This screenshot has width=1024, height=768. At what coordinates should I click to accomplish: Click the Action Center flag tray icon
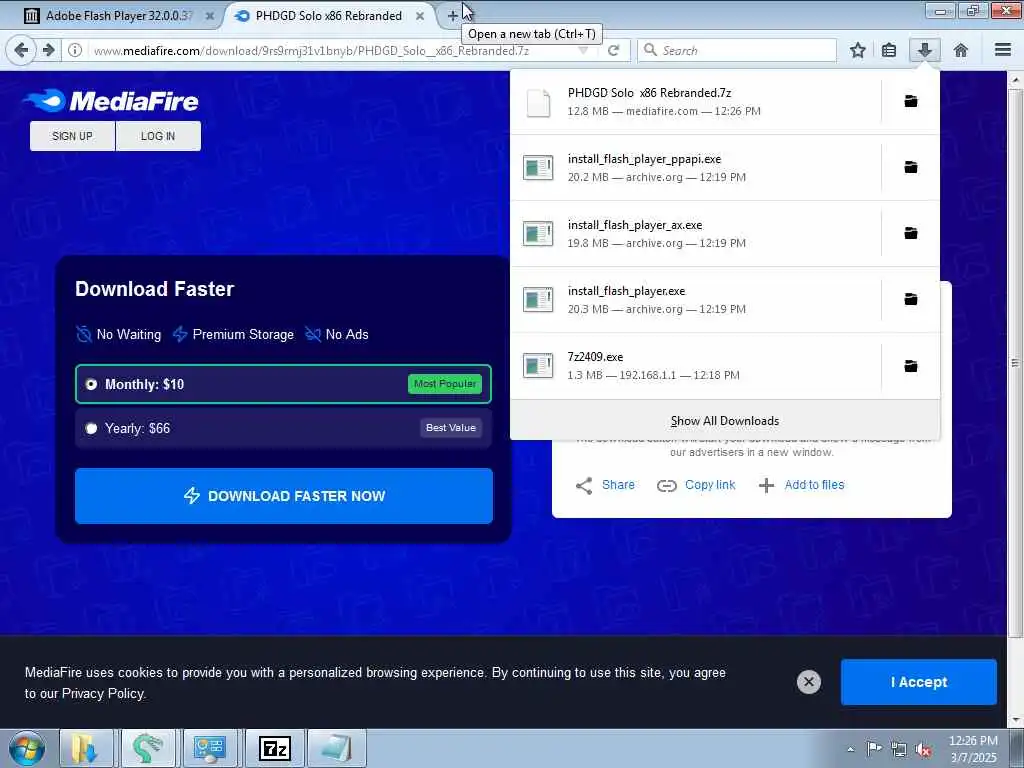[874, 749]
